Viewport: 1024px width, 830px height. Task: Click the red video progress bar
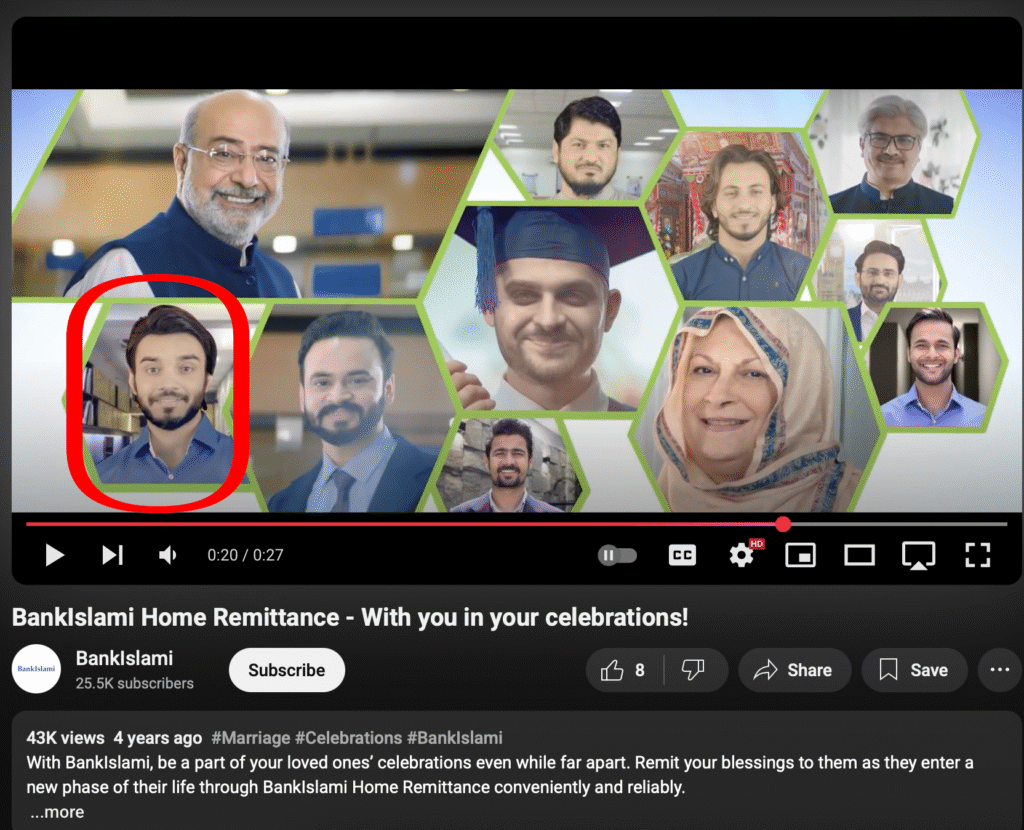400,524
